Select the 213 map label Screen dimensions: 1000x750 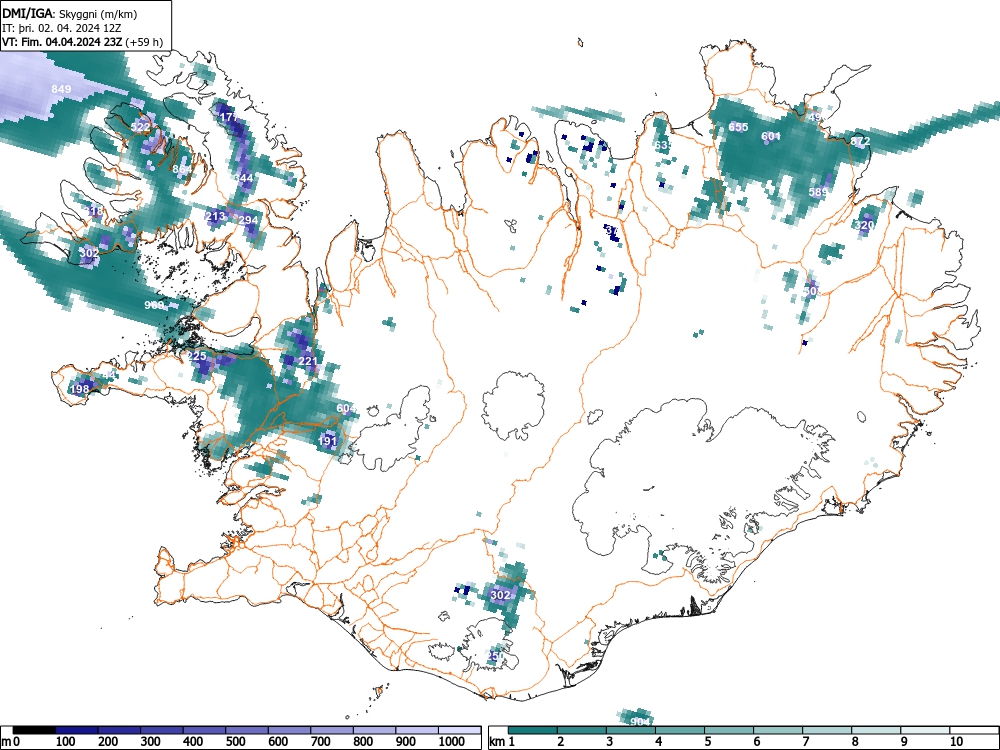tap(216, 216)
